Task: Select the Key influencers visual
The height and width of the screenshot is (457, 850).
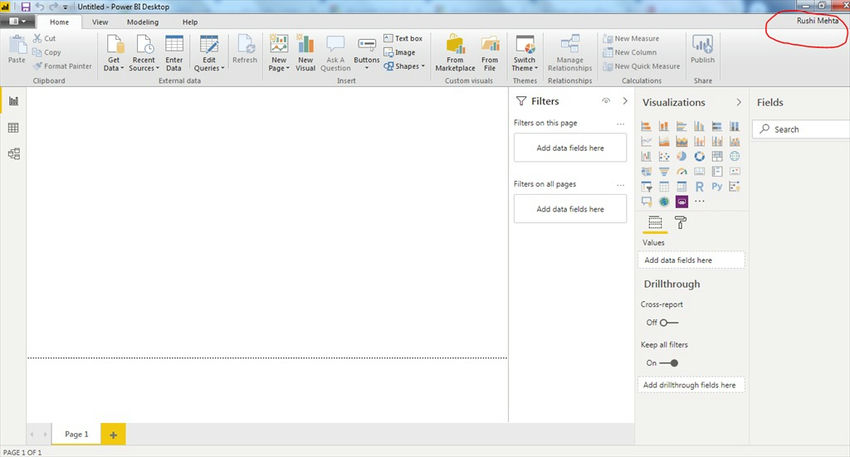Action: (735, 186)
